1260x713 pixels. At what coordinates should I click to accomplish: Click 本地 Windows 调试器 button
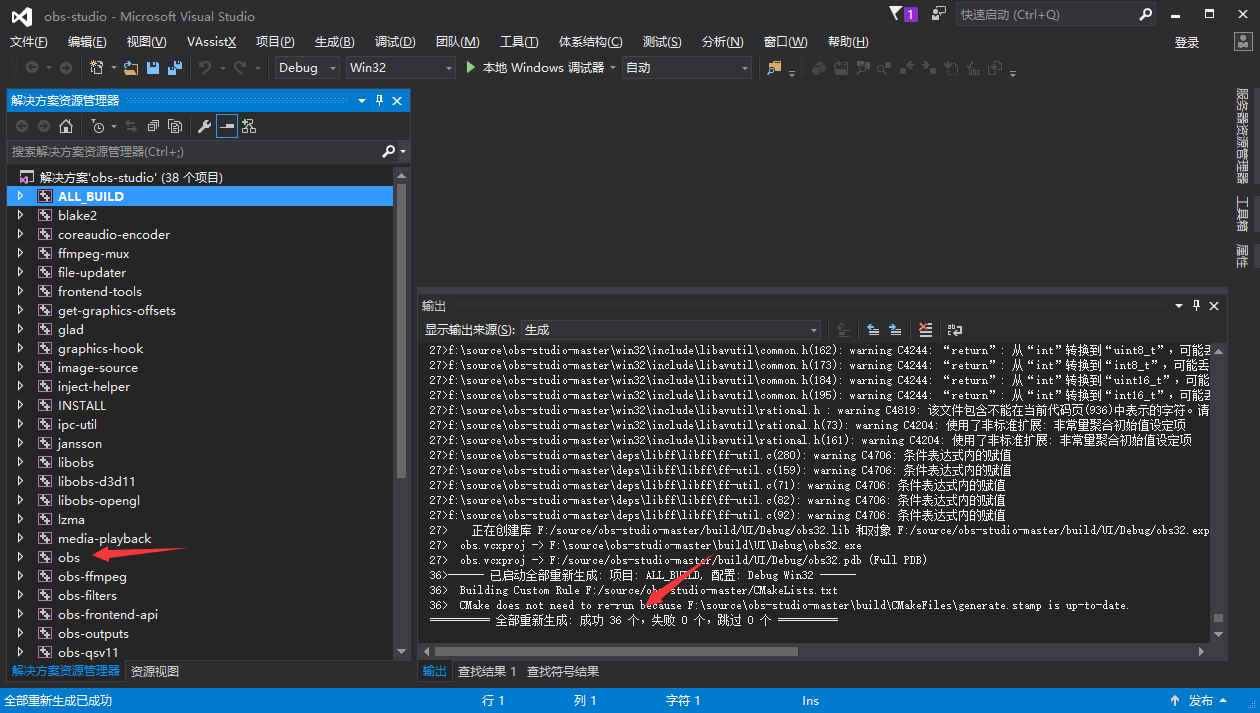pos(535,68)
